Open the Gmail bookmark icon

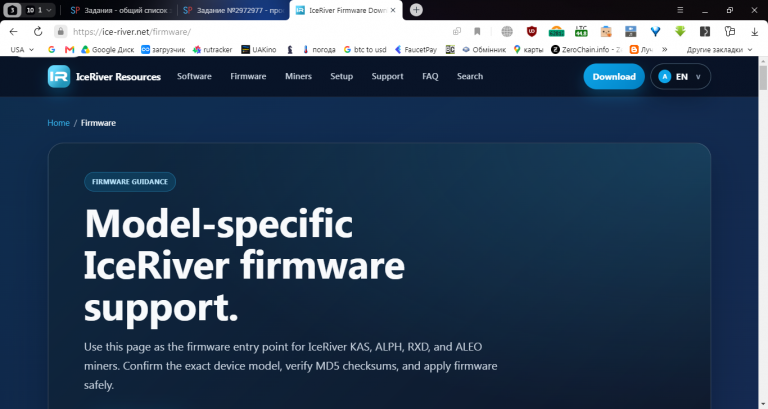[70, 49]
